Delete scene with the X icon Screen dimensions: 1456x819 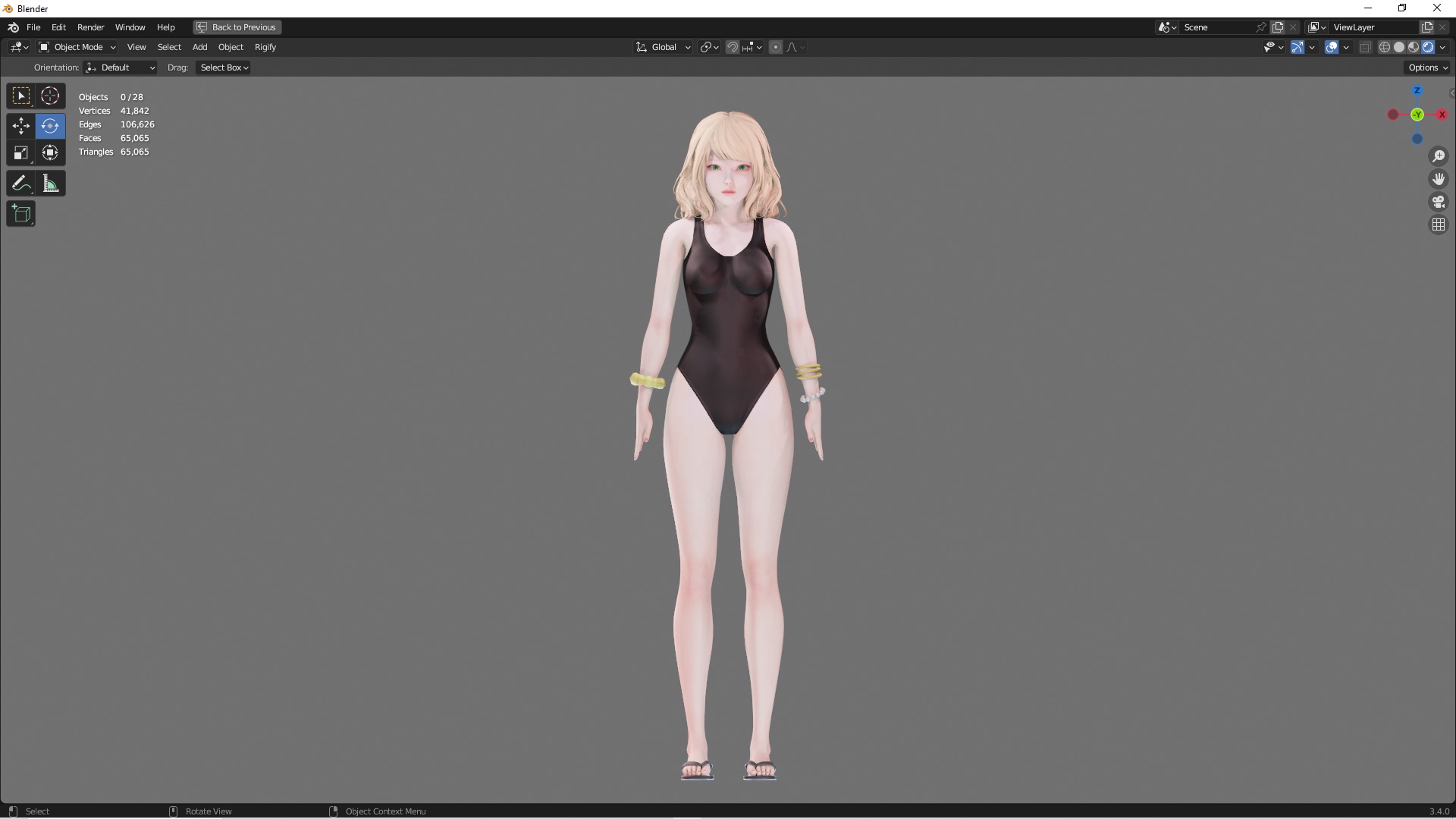(1293, 27)
